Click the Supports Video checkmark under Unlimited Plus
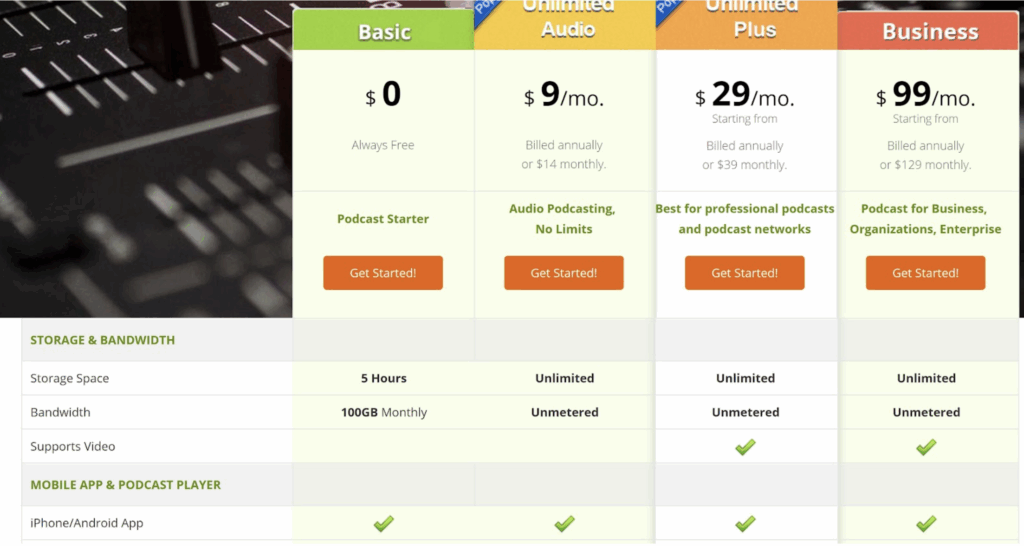Image resolution: width=1024 pixels, height=546 pixels. [x=745, y=447]
